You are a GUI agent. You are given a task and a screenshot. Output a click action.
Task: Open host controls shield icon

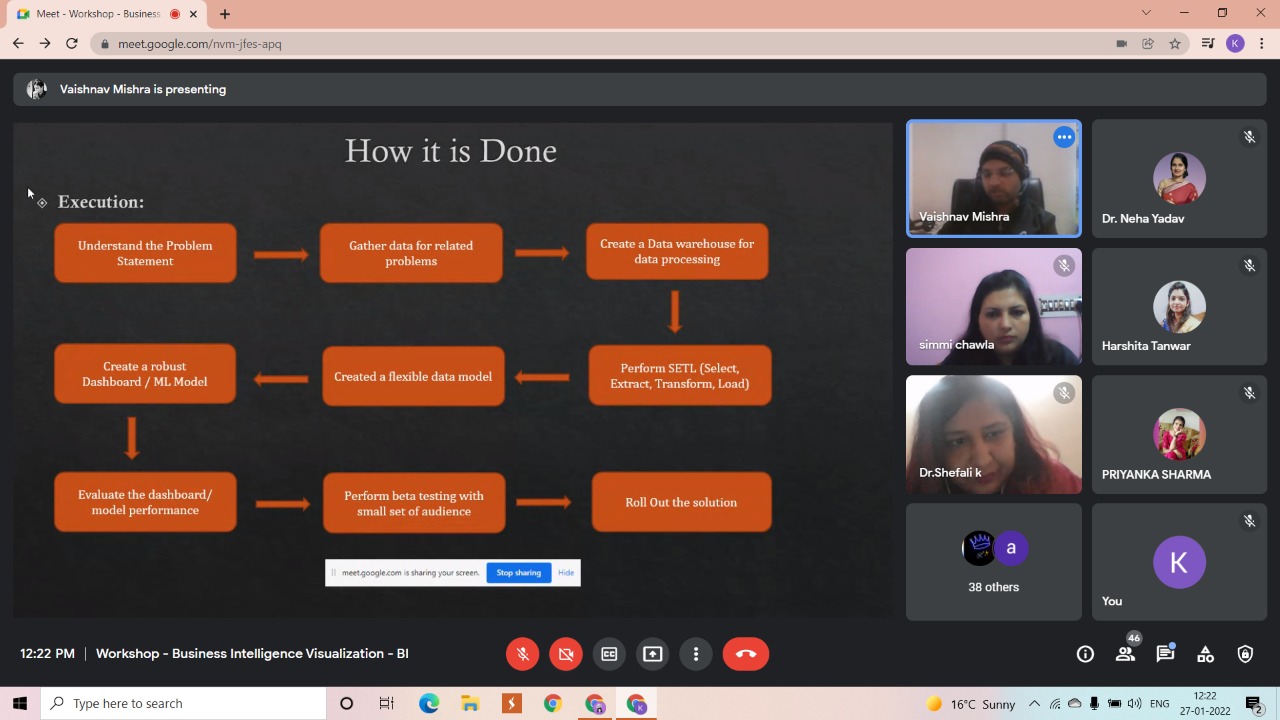[1245, 654]
